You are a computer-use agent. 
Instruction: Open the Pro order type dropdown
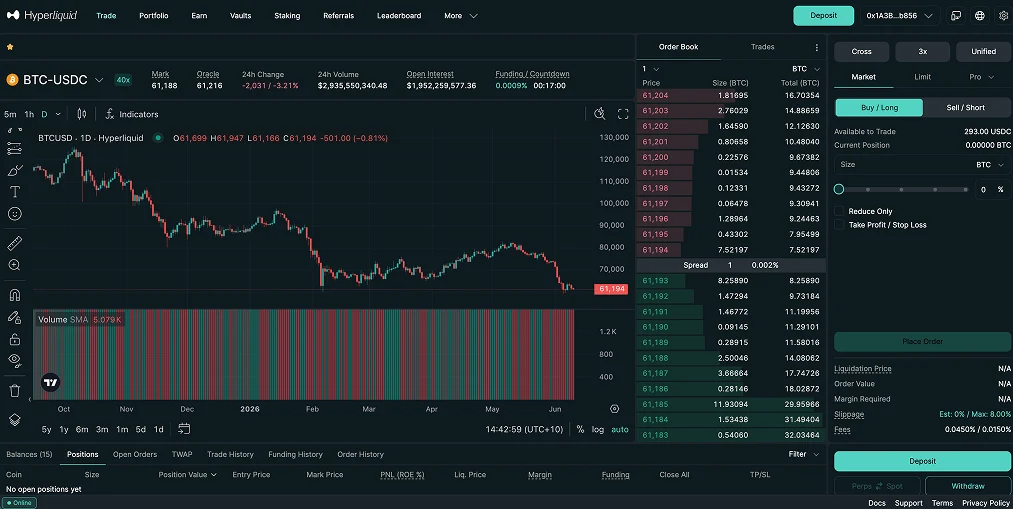tap(981, 77)
